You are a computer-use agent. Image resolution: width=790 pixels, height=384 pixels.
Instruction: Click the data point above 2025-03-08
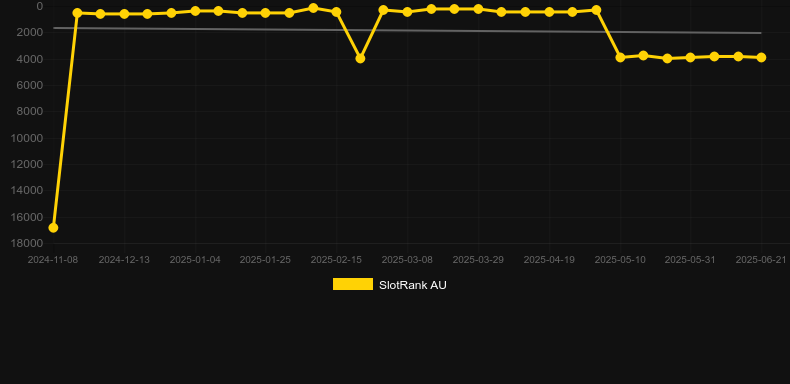[x=407, y=12]
